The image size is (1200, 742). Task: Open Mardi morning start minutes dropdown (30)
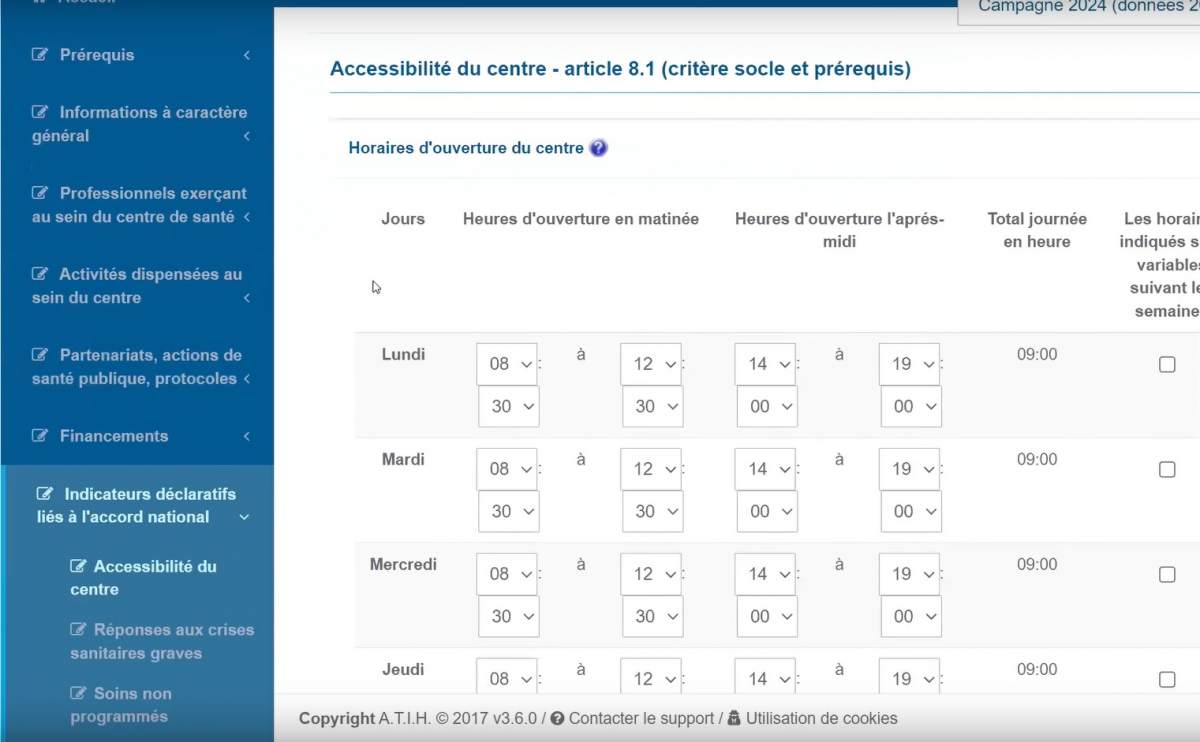[509, 511]
